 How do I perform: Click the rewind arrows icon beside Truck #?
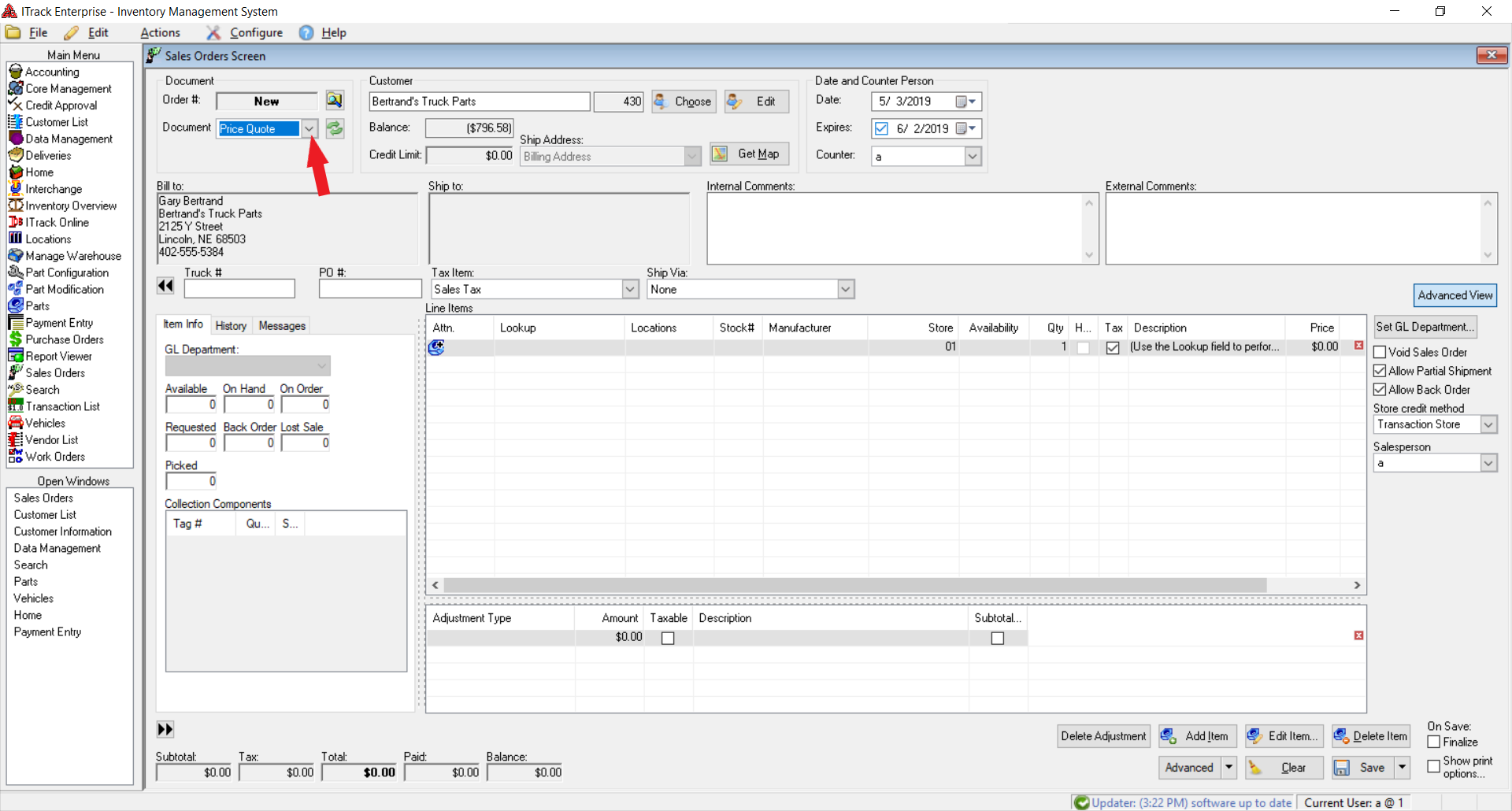tap(165, 286)
